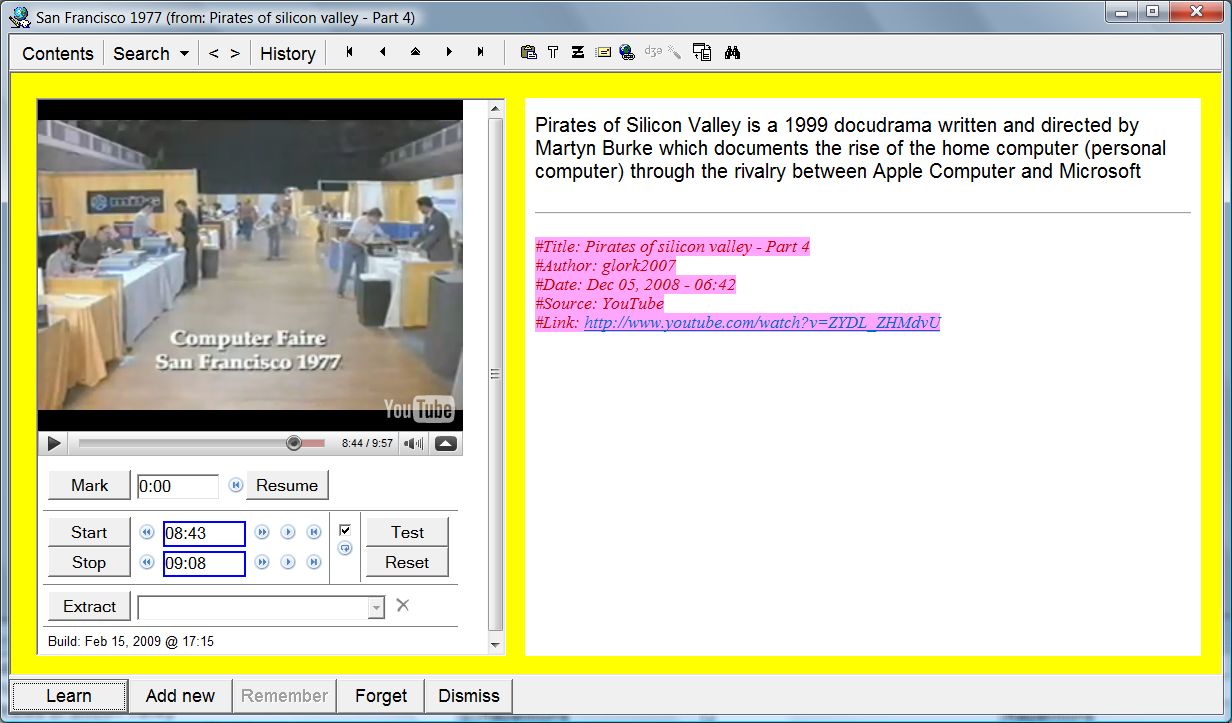Open the Search dropdown arrow
Image resolution: width=1232 pixels, height=723 pixels.
pos(184,54)
